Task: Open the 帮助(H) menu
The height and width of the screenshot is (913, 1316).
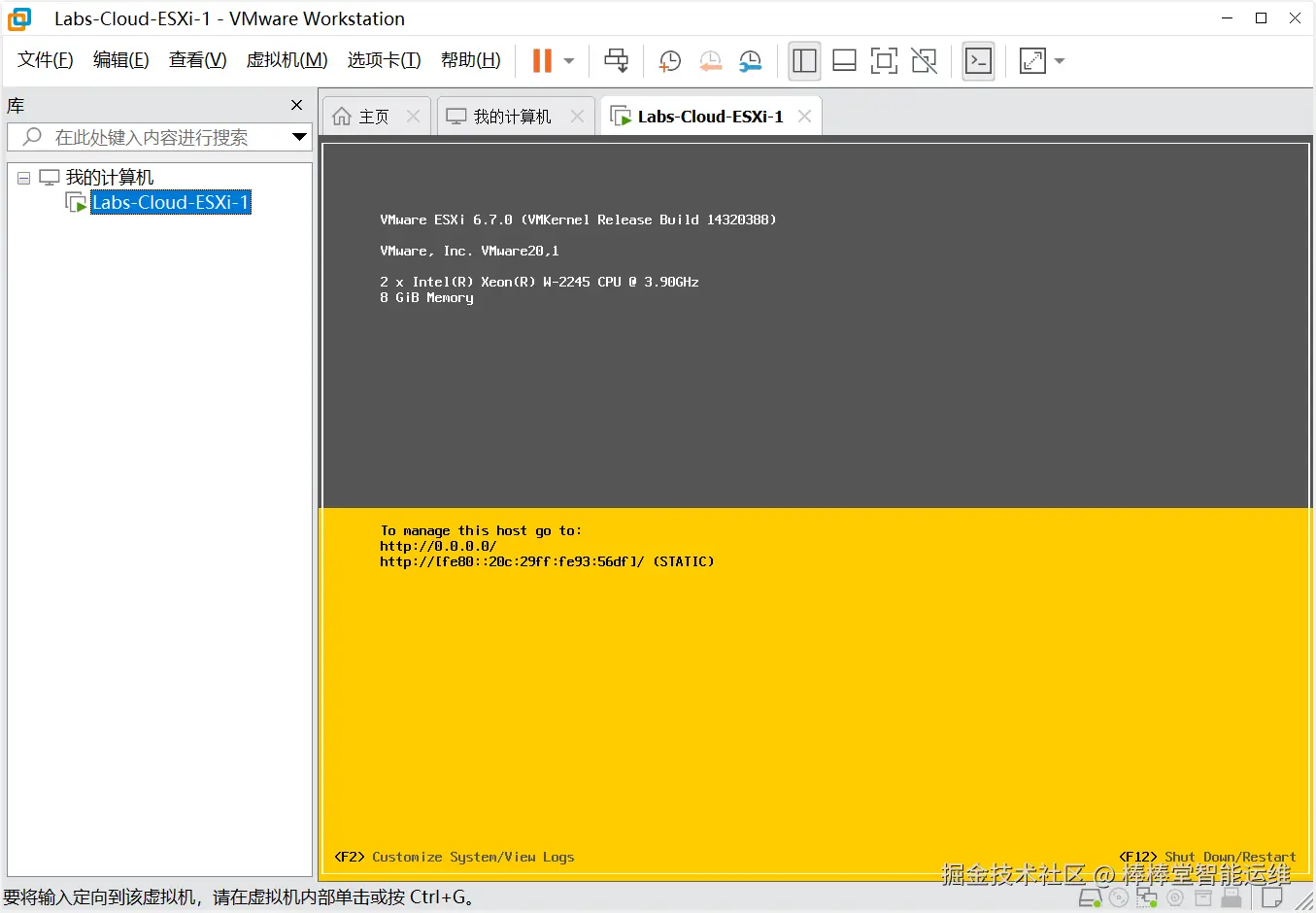Action: pos(471,60)
